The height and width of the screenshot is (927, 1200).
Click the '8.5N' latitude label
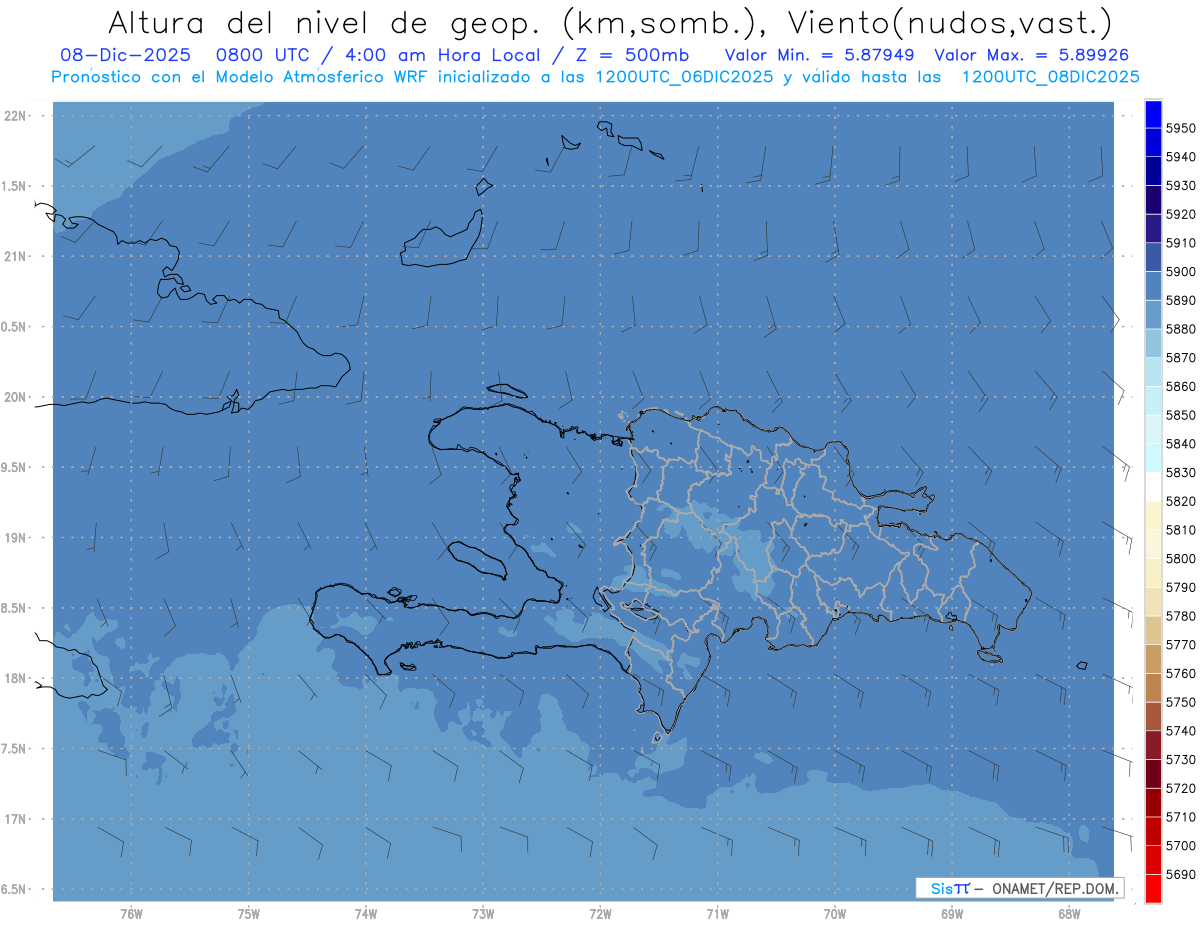(15, 608)
